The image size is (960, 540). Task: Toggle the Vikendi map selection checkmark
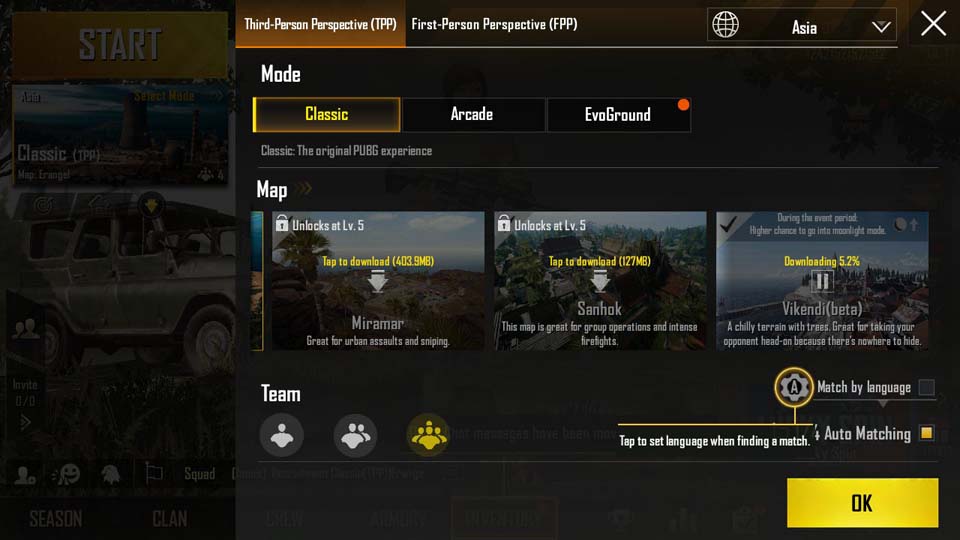[729, 225]
